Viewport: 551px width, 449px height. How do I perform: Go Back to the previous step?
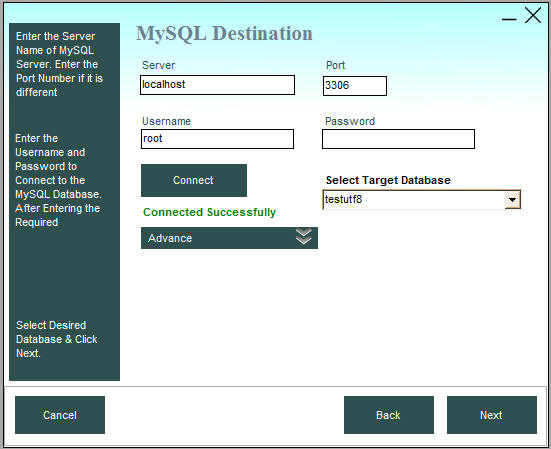[389, 415]
